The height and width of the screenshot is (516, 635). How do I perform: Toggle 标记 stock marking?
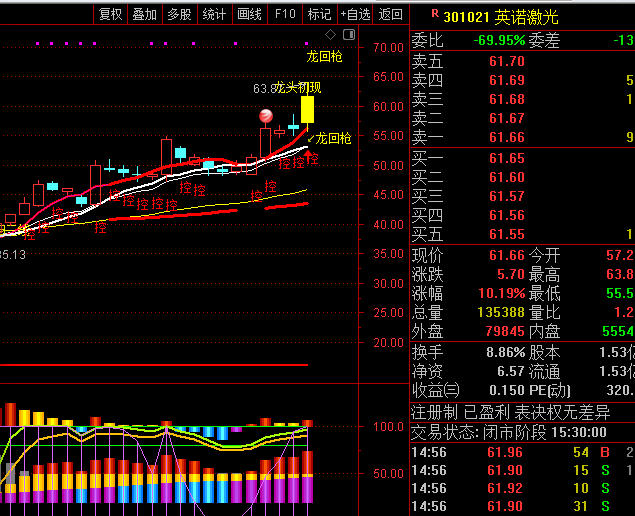tap(319, 14)
